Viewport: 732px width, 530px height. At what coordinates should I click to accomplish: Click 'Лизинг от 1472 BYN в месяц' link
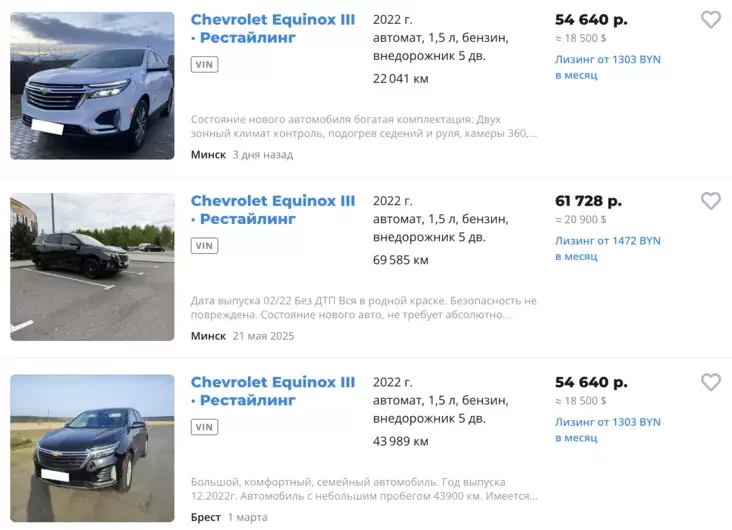607,248
